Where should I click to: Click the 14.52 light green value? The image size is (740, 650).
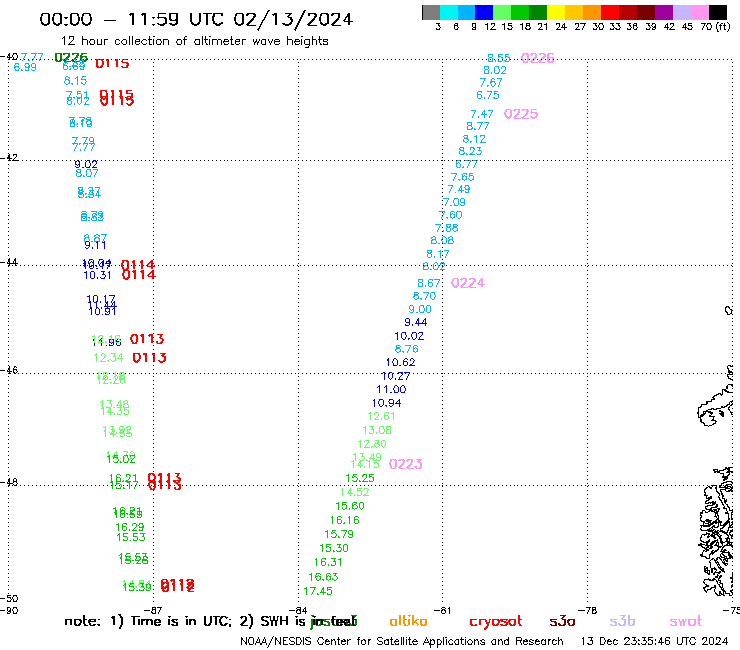[x=354, y=492]
